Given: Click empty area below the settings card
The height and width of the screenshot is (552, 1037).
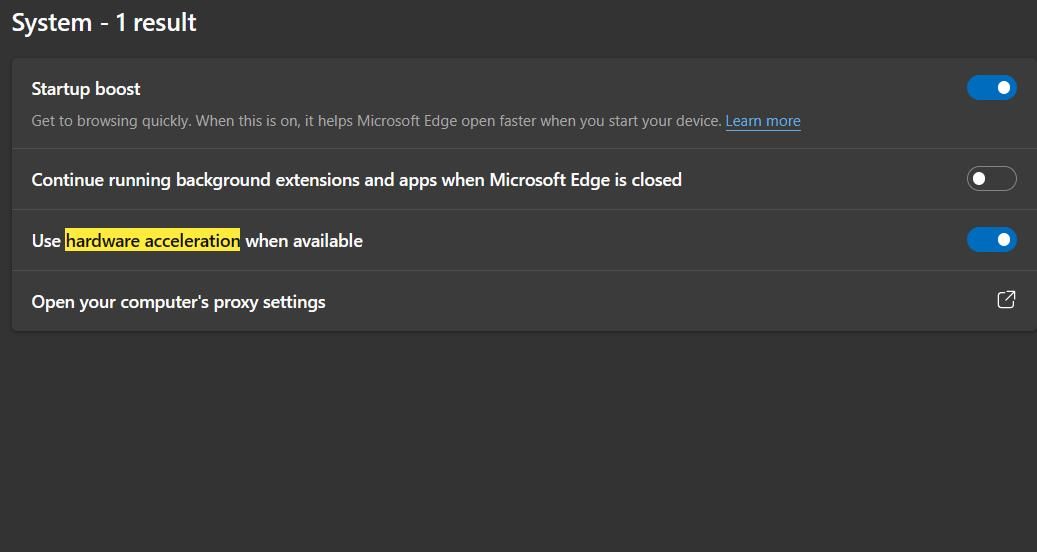Looking at the screenshot, I should (x=518, y=440).
